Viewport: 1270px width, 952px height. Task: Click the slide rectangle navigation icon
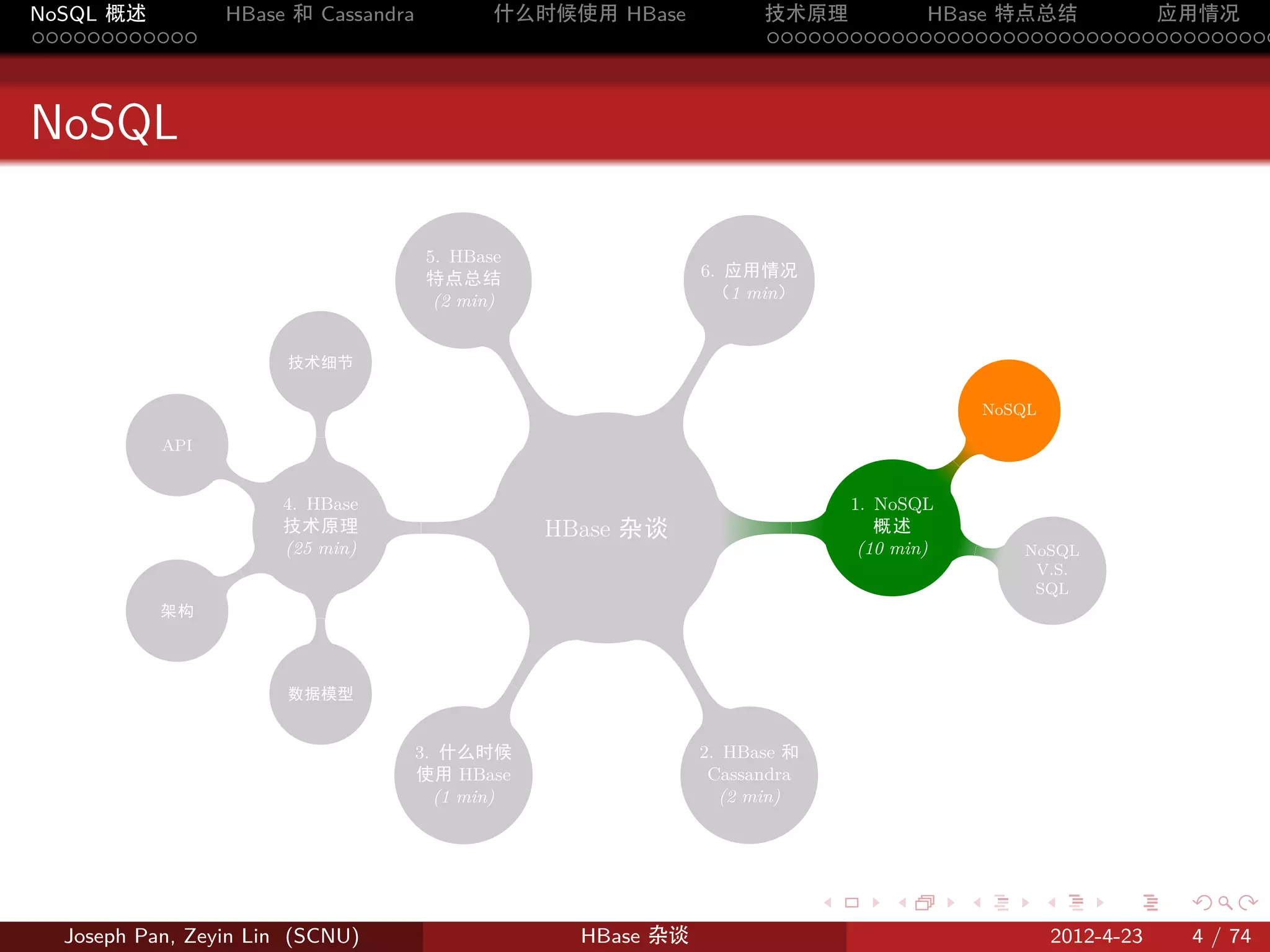[x=852, y=902]
